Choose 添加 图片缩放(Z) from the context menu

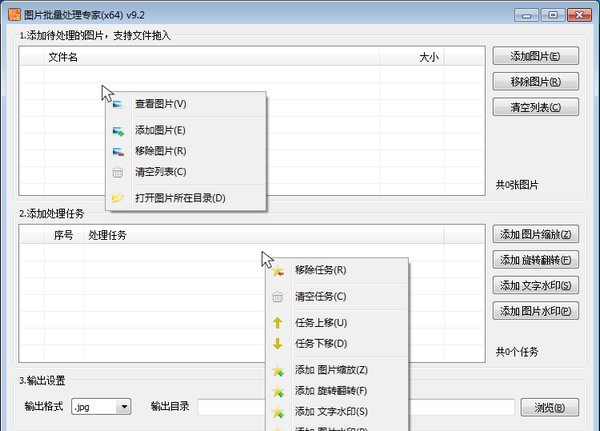(337, 370)
